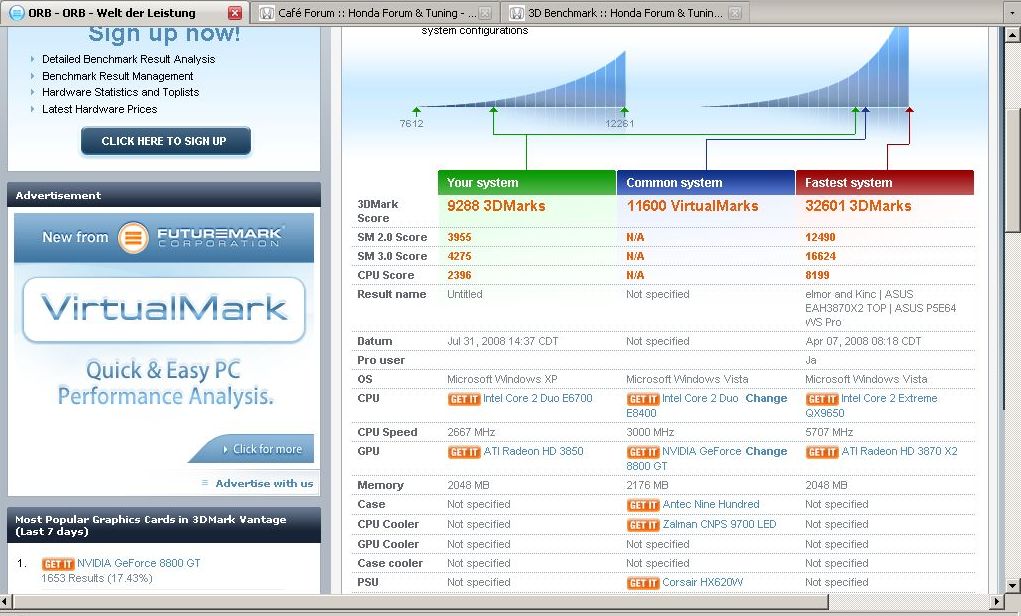Click the "Latest Hardware Prices" bullet text
1021x616 pixels.
(100, 109)
